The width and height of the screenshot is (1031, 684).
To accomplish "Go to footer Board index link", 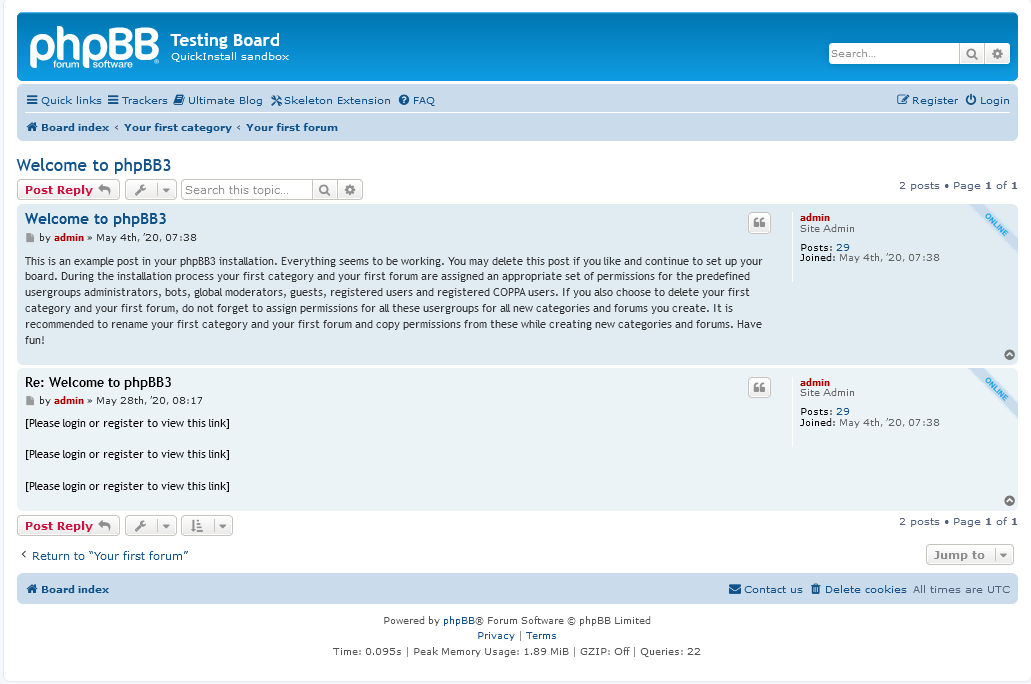I will click(68, 589).
